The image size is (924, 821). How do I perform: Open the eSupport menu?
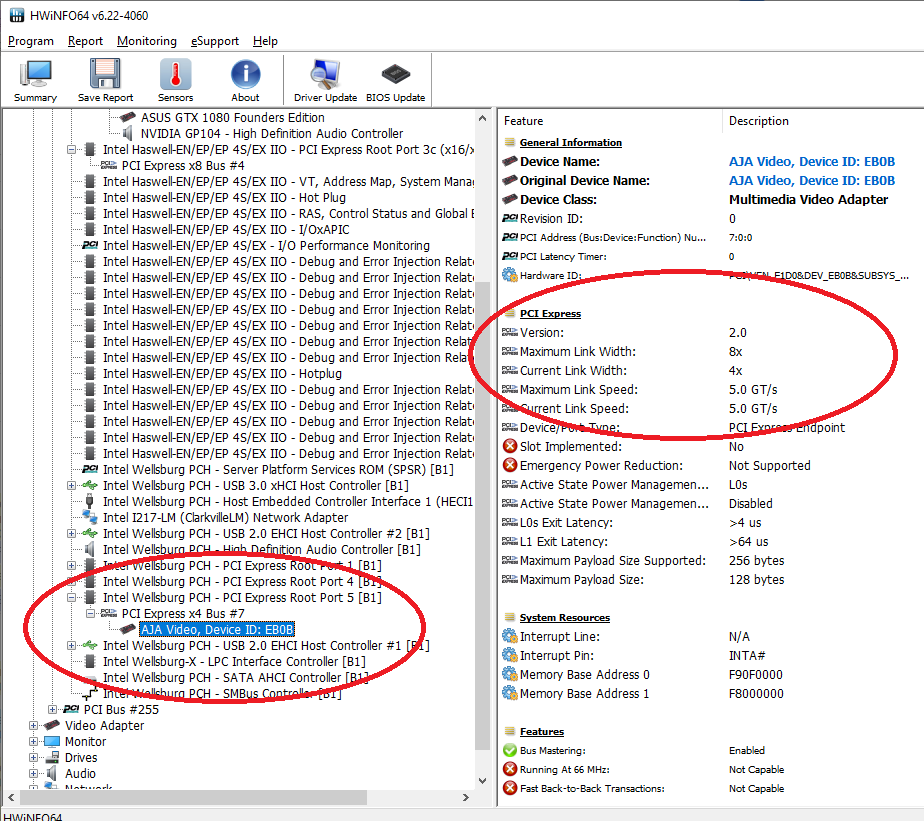(x=215, y=41)
